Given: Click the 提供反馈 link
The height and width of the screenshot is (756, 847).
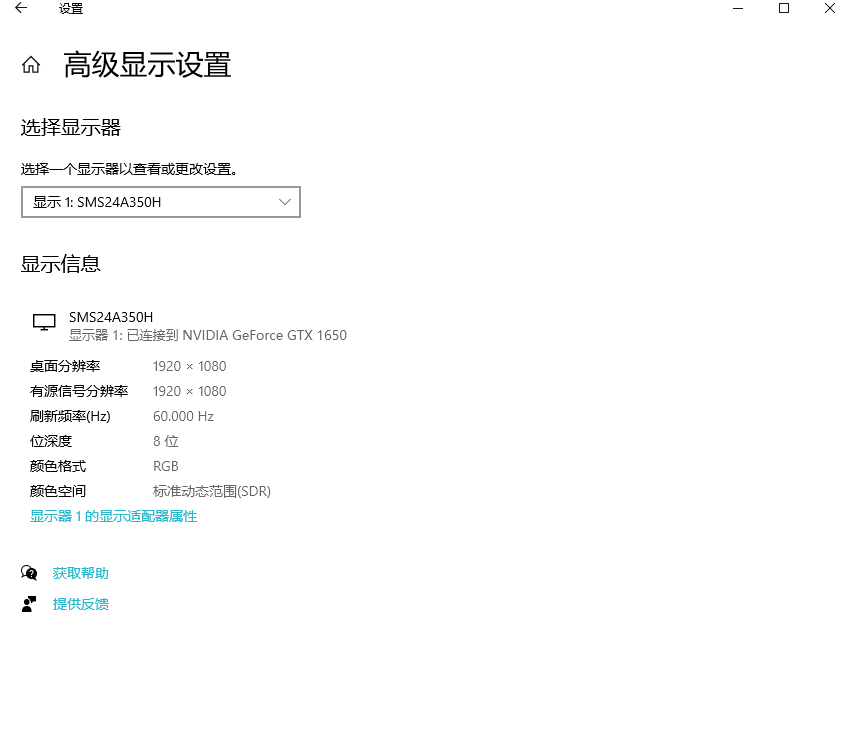Looking at the screenshot, I should [x=80, y=603].
